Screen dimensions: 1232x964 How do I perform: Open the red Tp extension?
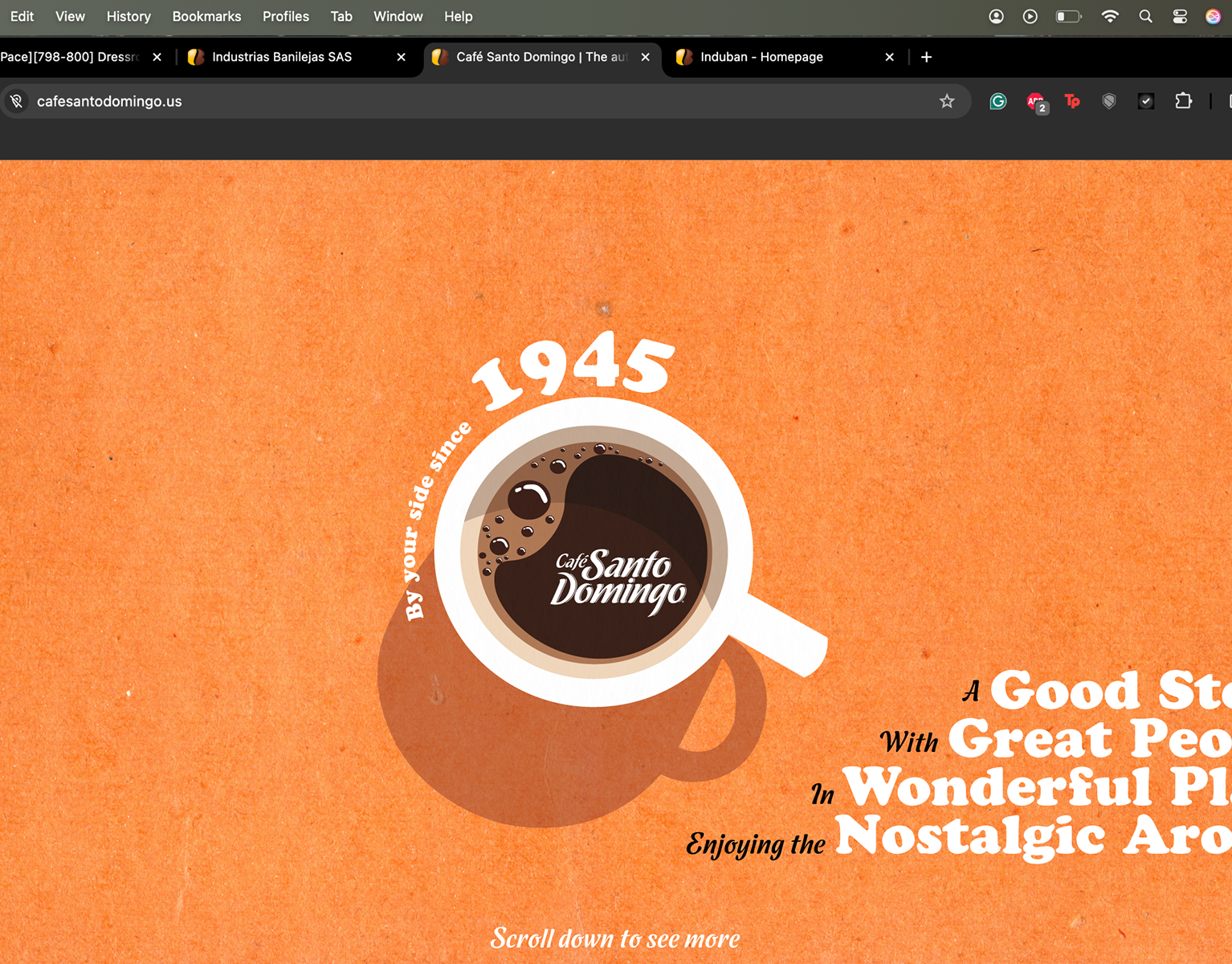click(x=1072, y=101)
